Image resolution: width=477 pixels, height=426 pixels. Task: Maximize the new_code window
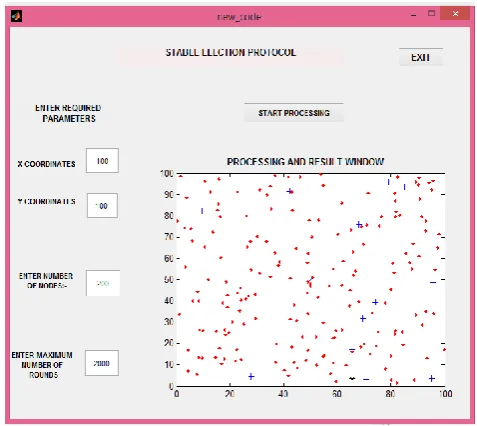point(432,14)
